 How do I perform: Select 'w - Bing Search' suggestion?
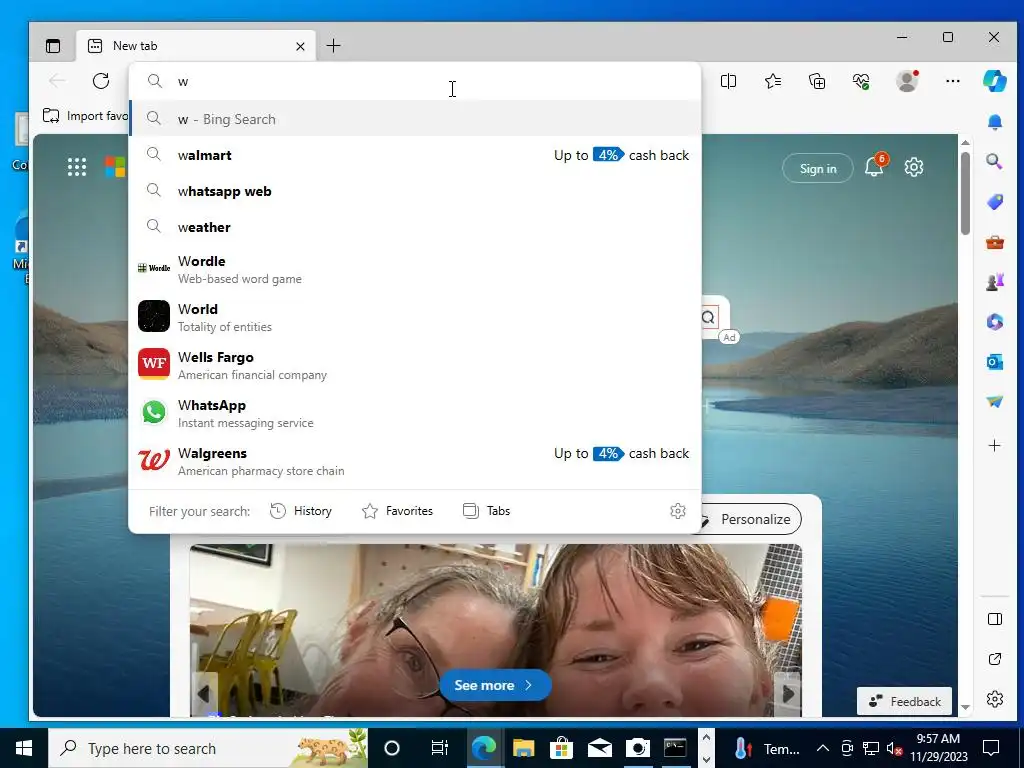[x=415, y=119]
